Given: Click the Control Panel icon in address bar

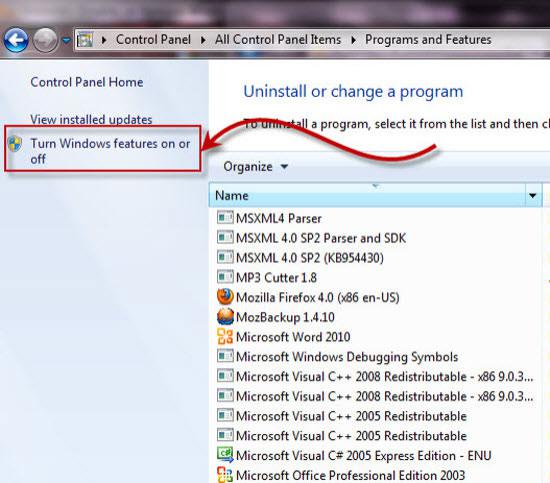Looking at the screenshot, I should [x=85, y=39].
